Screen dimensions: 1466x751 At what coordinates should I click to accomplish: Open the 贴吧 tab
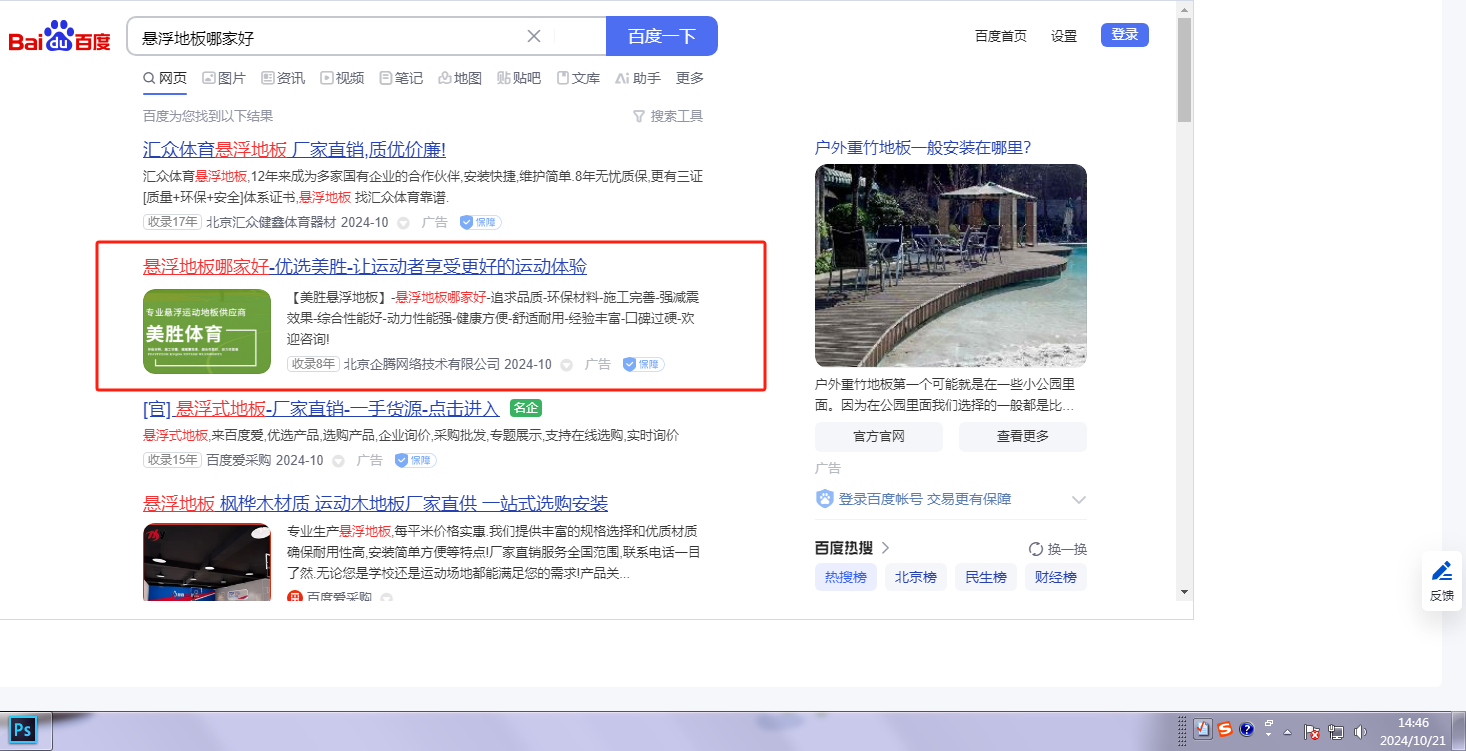click(519, 78)
